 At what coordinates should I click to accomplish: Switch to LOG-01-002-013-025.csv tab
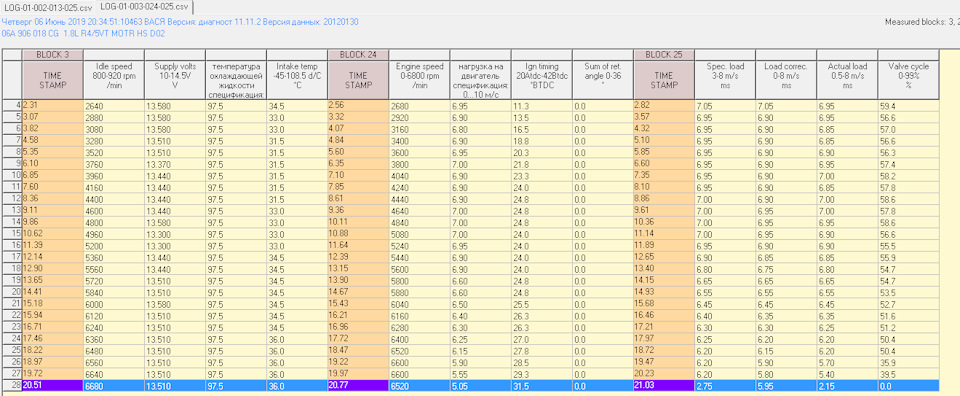point(48,7)
